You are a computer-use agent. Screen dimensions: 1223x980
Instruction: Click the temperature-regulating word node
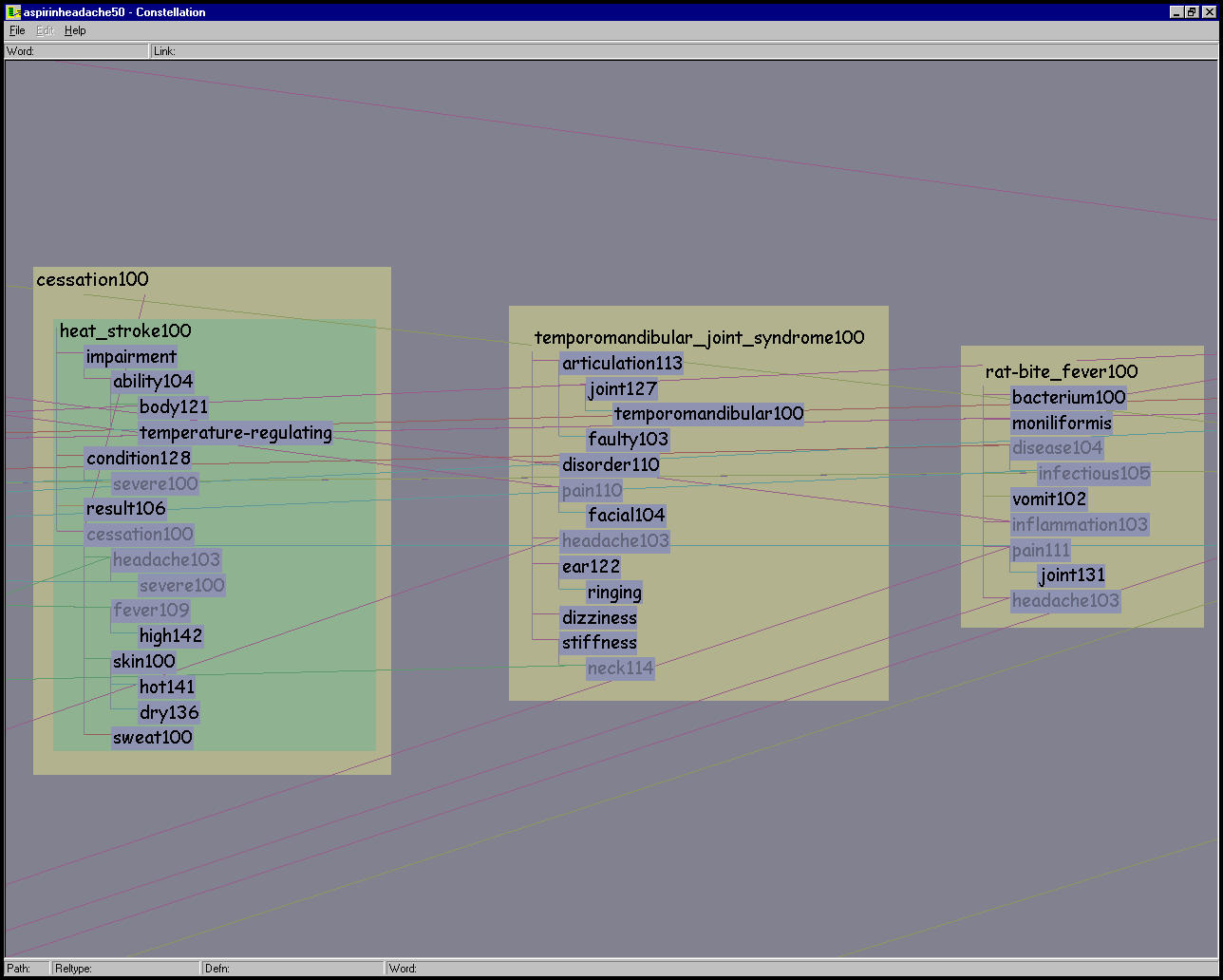pos(235,433)
